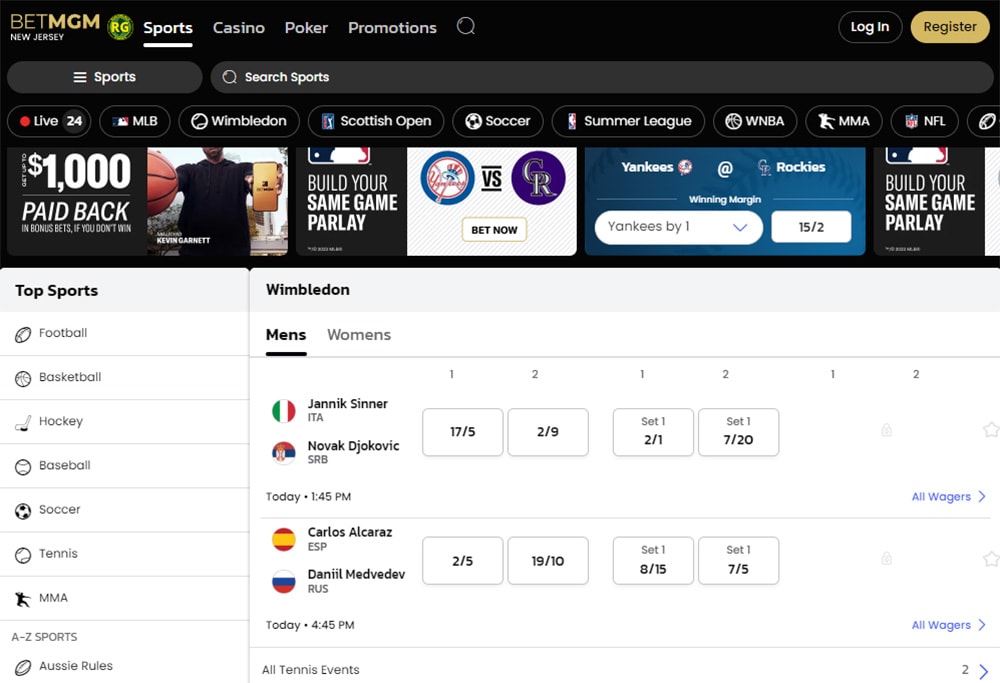Open the hamburger Sports menu button
The width and height of the screenshot is (1000, 683).
[105, 77]
